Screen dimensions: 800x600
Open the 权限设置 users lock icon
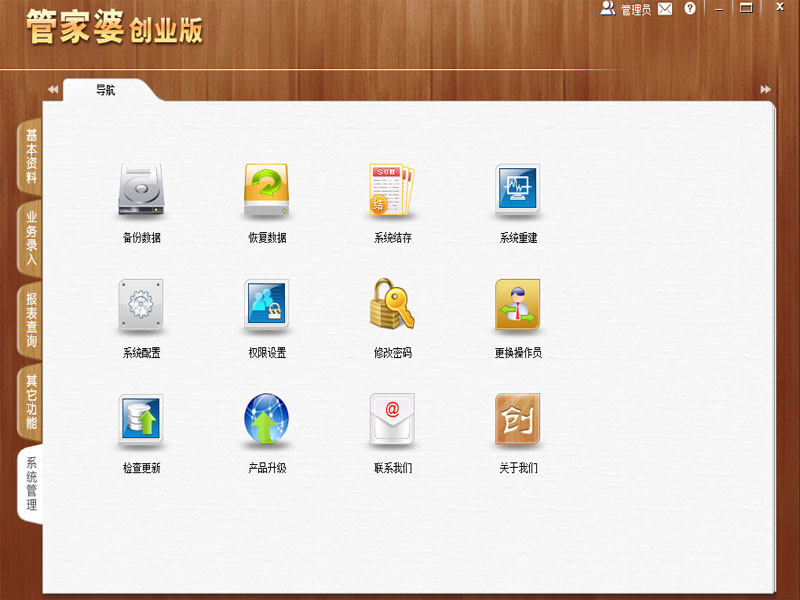pyautogui.click(x=266, y=305)
